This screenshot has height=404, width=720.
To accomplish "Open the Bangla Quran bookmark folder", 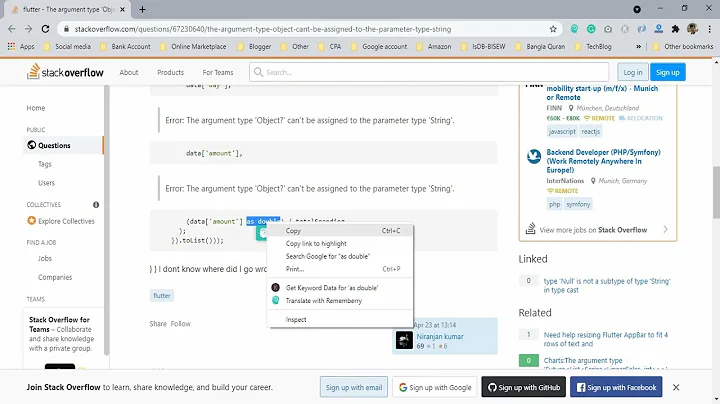I will click(540, 46).
